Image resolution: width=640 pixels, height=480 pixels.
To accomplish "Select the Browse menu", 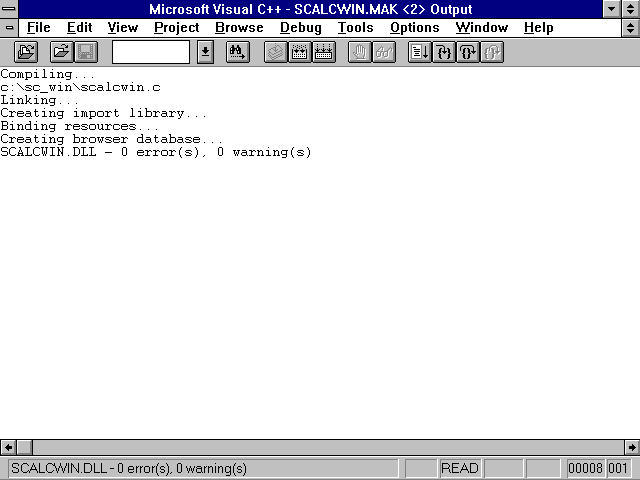I will (x=239, y=28).
